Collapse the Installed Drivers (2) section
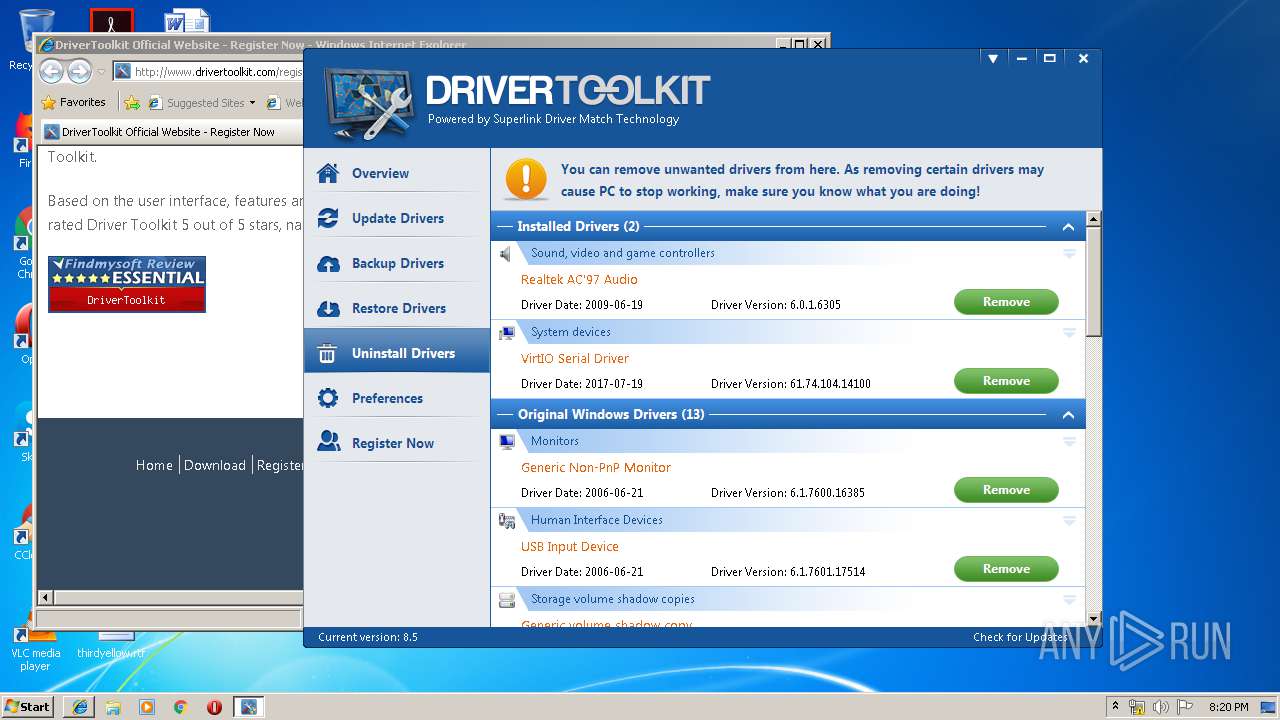 [x=1068, y=227]
